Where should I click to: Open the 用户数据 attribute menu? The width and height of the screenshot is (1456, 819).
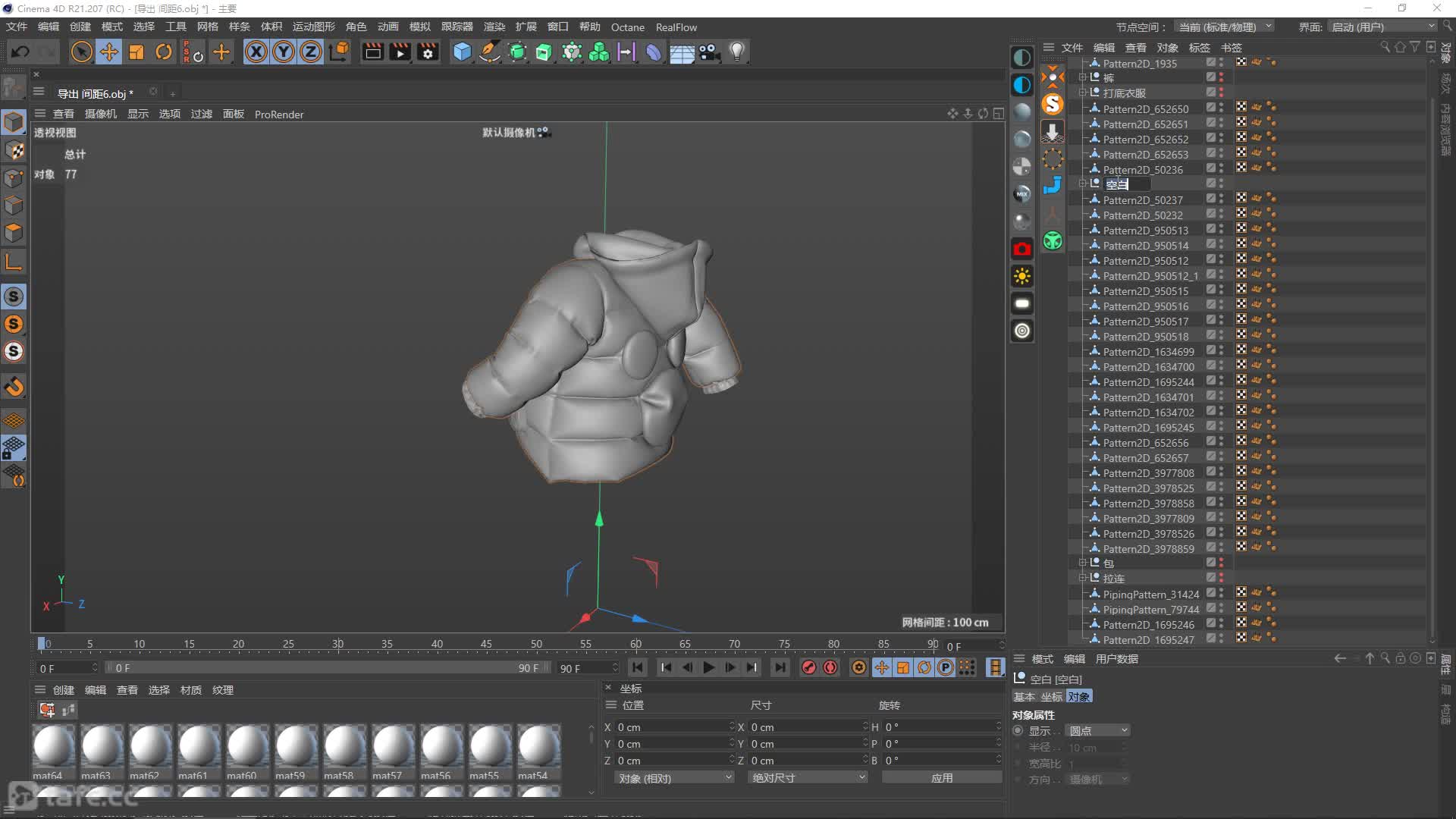[1117, 659]
